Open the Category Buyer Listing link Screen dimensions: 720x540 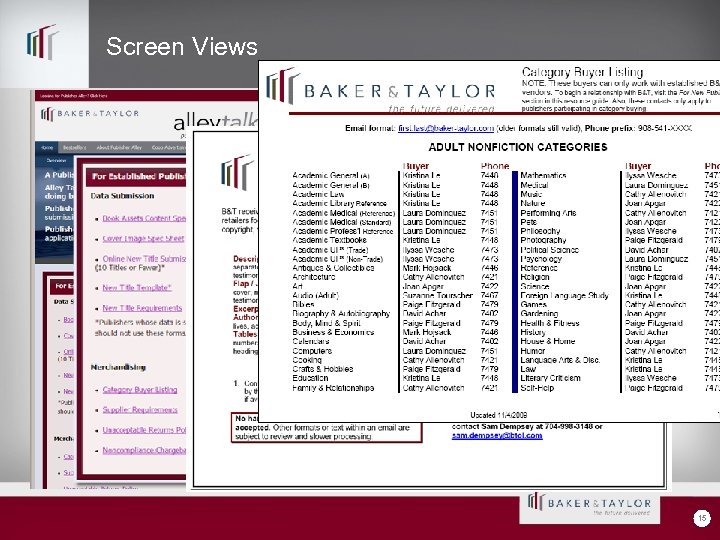[140, 389]
